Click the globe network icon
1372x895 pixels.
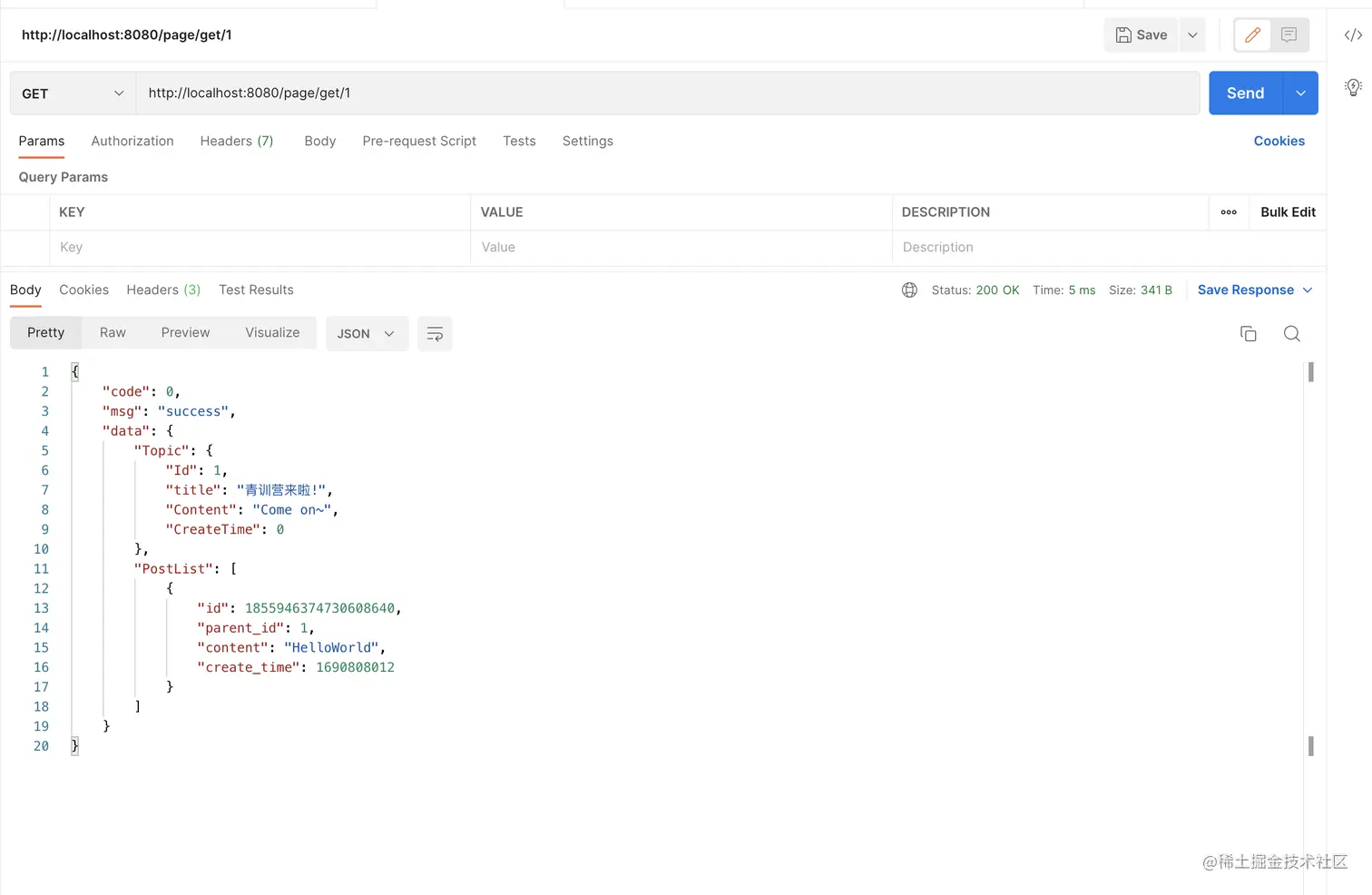(909, 290)
